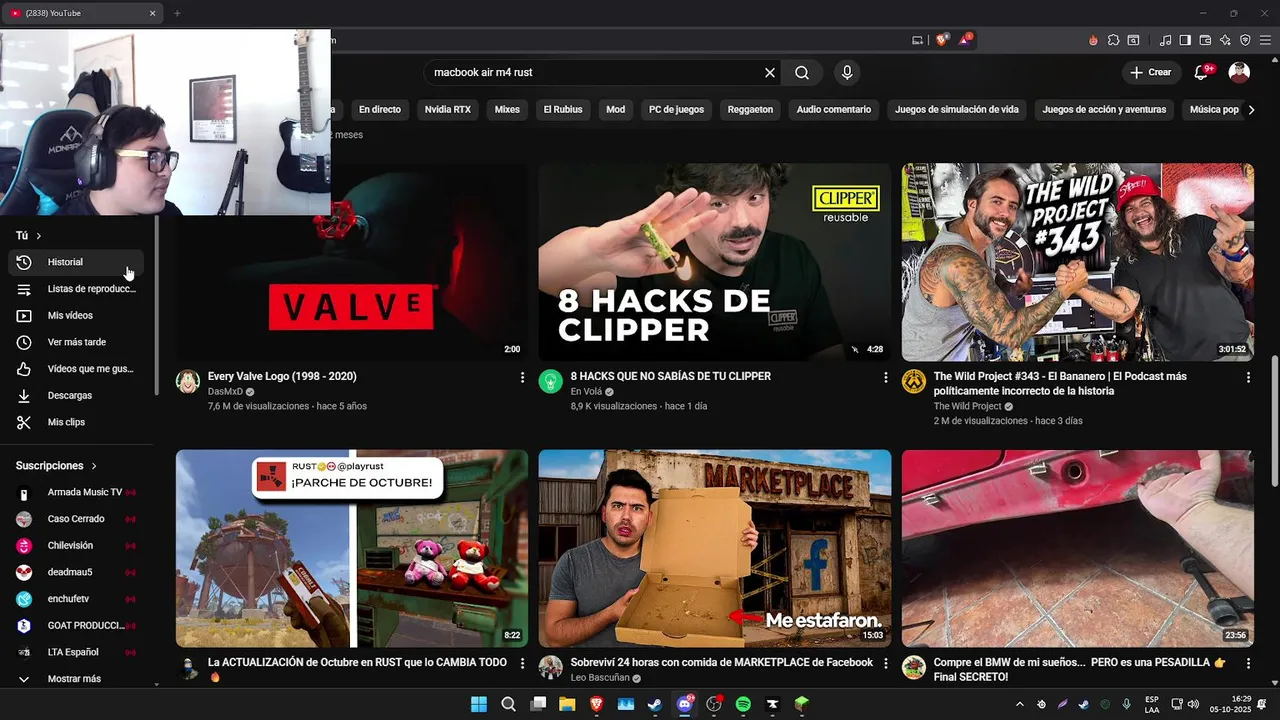Open the YouTube account avatar menu
This screenshot has height=720, width=1280.
point(1239,72)
